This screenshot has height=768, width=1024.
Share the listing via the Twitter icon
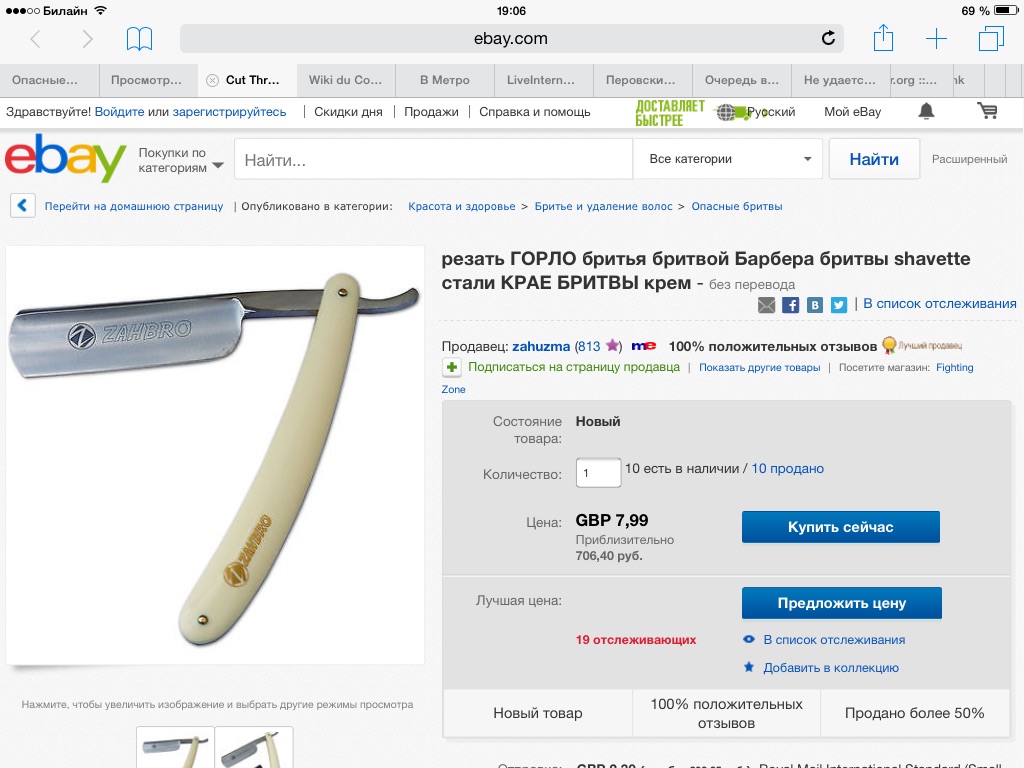tap(839, 305)
